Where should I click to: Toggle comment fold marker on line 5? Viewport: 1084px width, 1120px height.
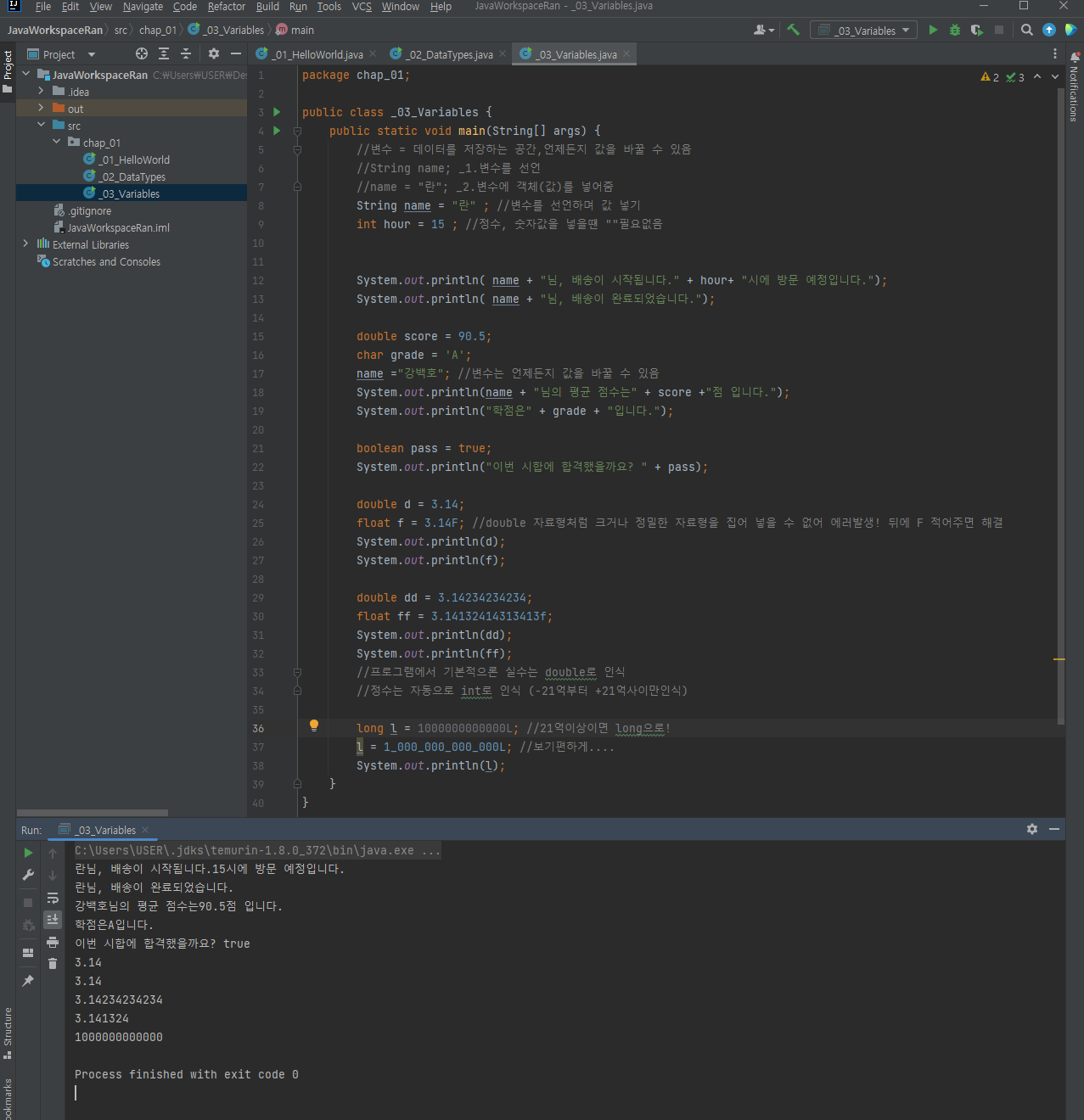(x=297, y=149)
